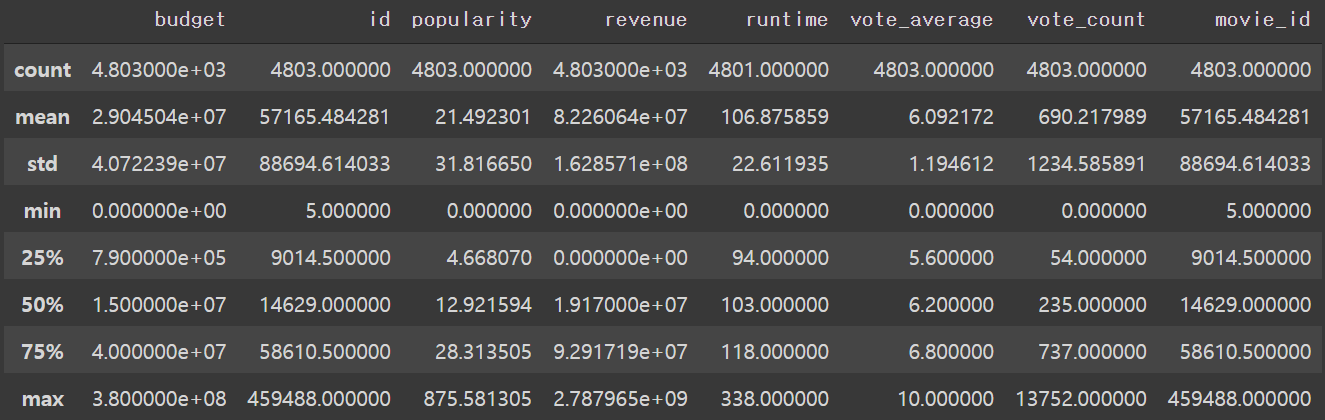Image resolution: width=1325 pixels, height=420 pixels.
Task: Select runtime median value 103.000000
Action: coord(775,305)
